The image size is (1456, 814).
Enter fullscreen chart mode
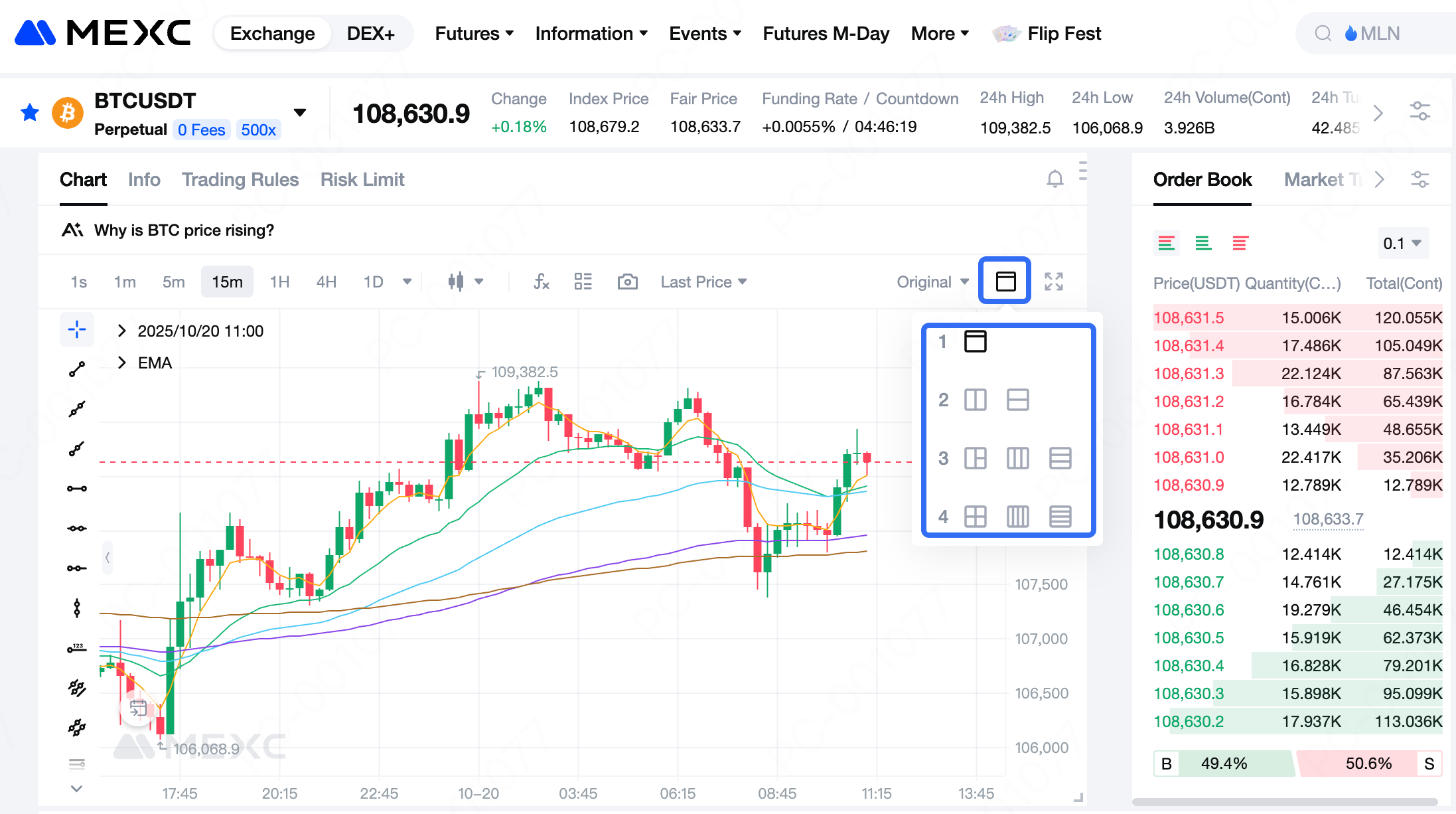click(1053, 282)
